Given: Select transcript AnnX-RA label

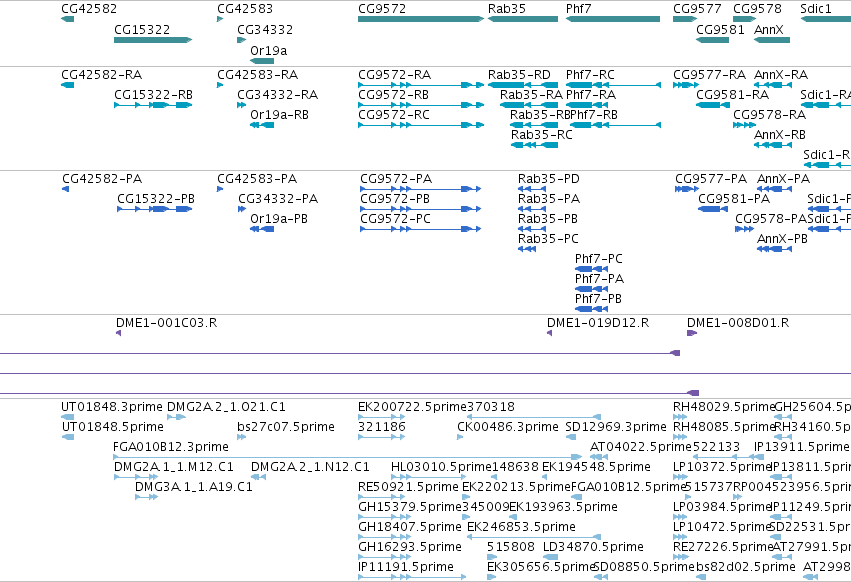Looking at the screenshot, I should (781, 75).
